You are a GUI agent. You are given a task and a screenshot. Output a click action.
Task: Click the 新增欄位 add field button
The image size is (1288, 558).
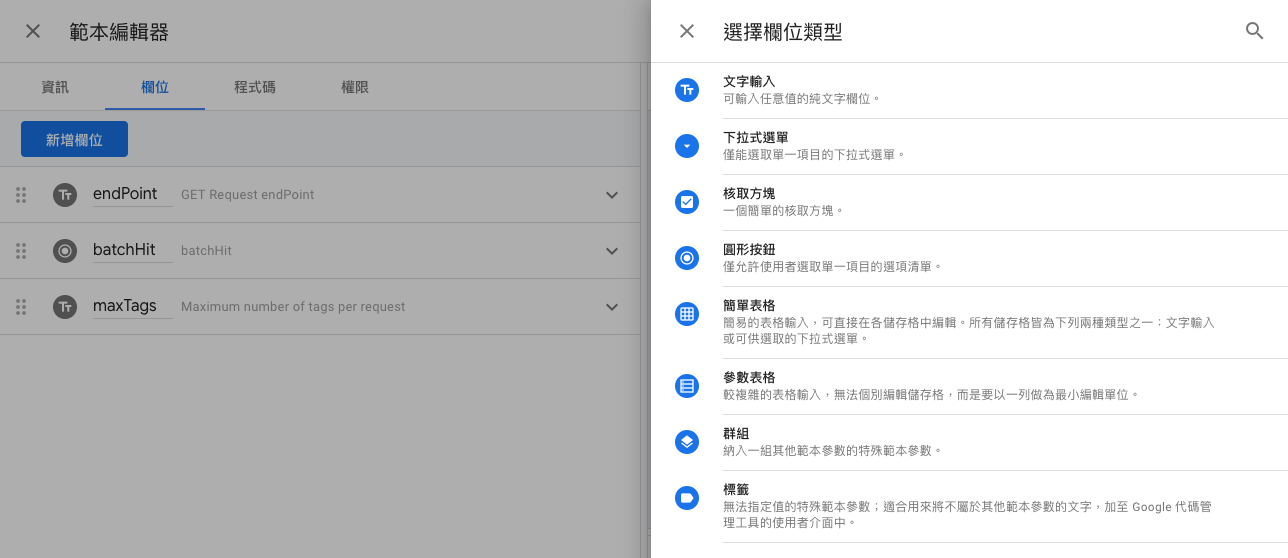(74, 140)
